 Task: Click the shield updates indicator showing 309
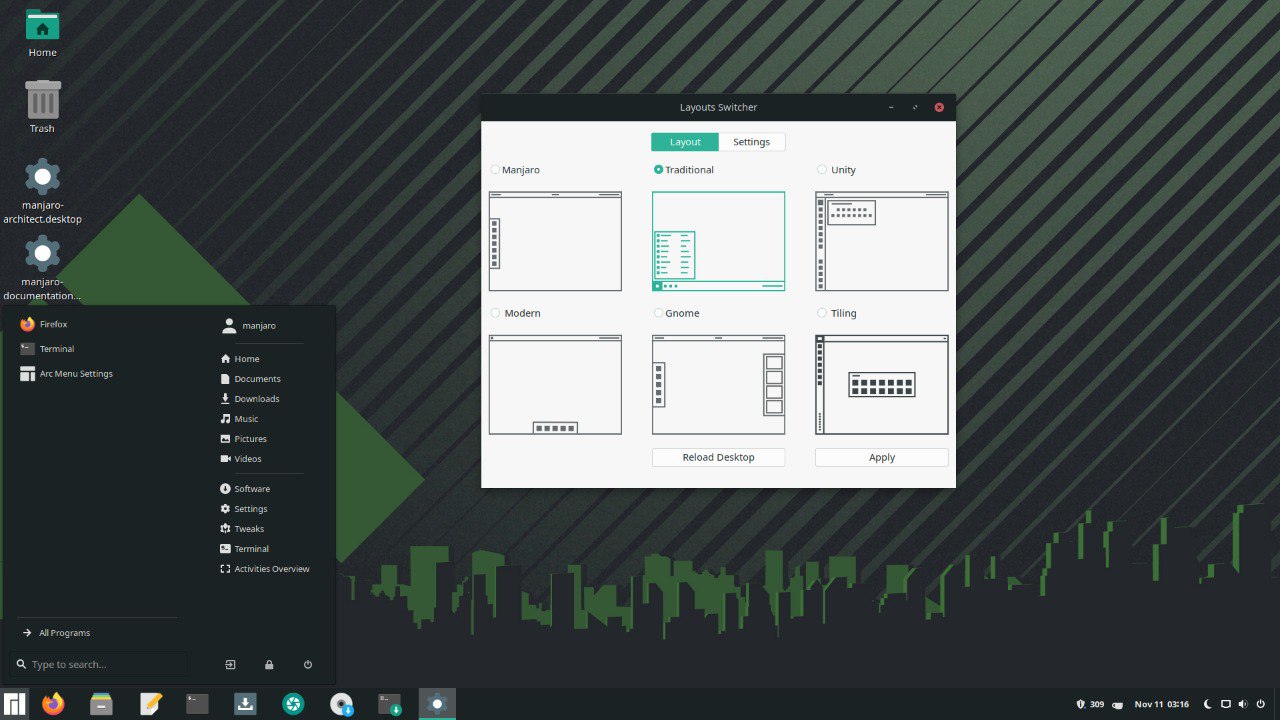(1090, 704)
